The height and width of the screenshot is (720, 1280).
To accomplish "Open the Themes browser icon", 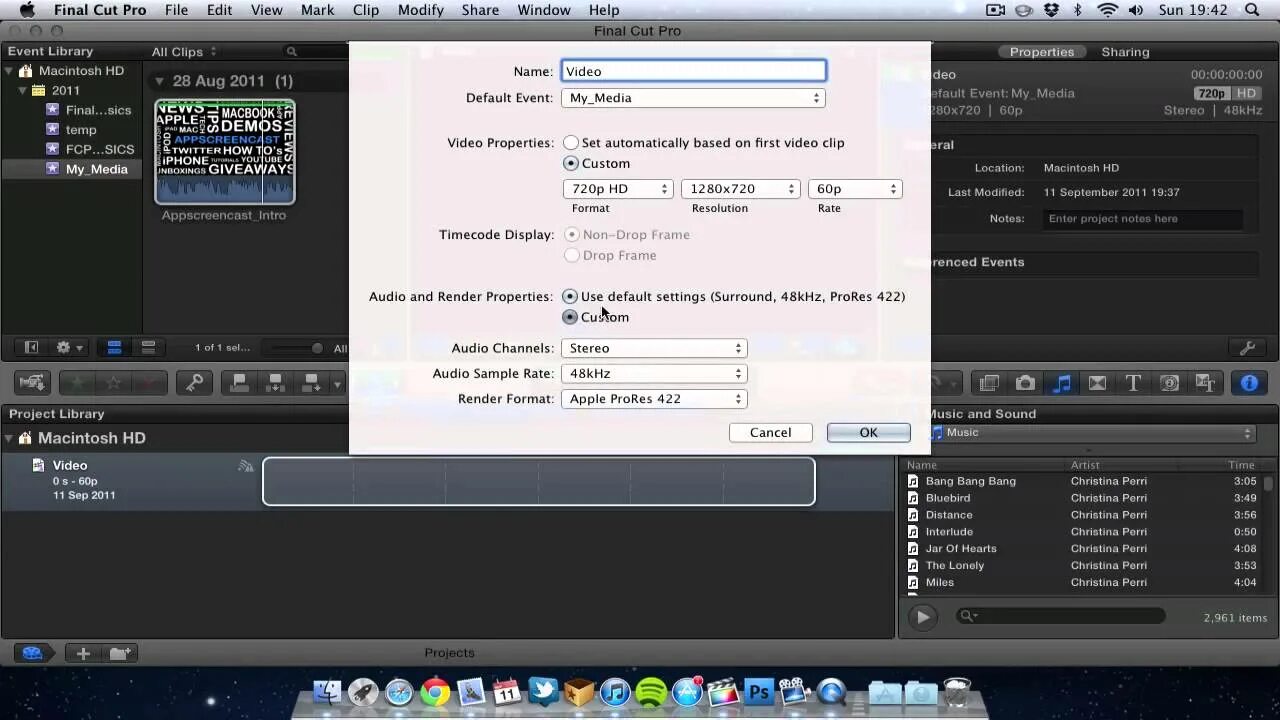I will [x=1205, y=383].
